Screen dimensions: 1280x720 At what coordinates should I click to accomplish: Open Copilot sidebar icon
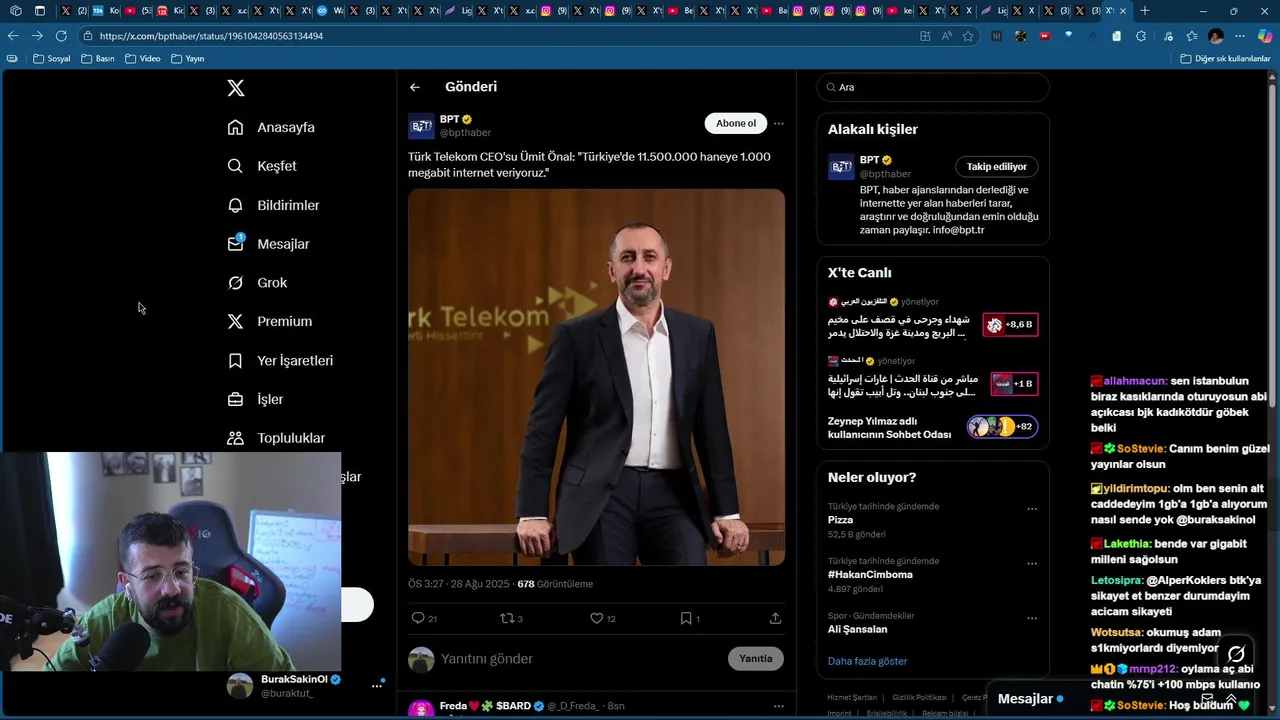click(x=1265, y=36)
